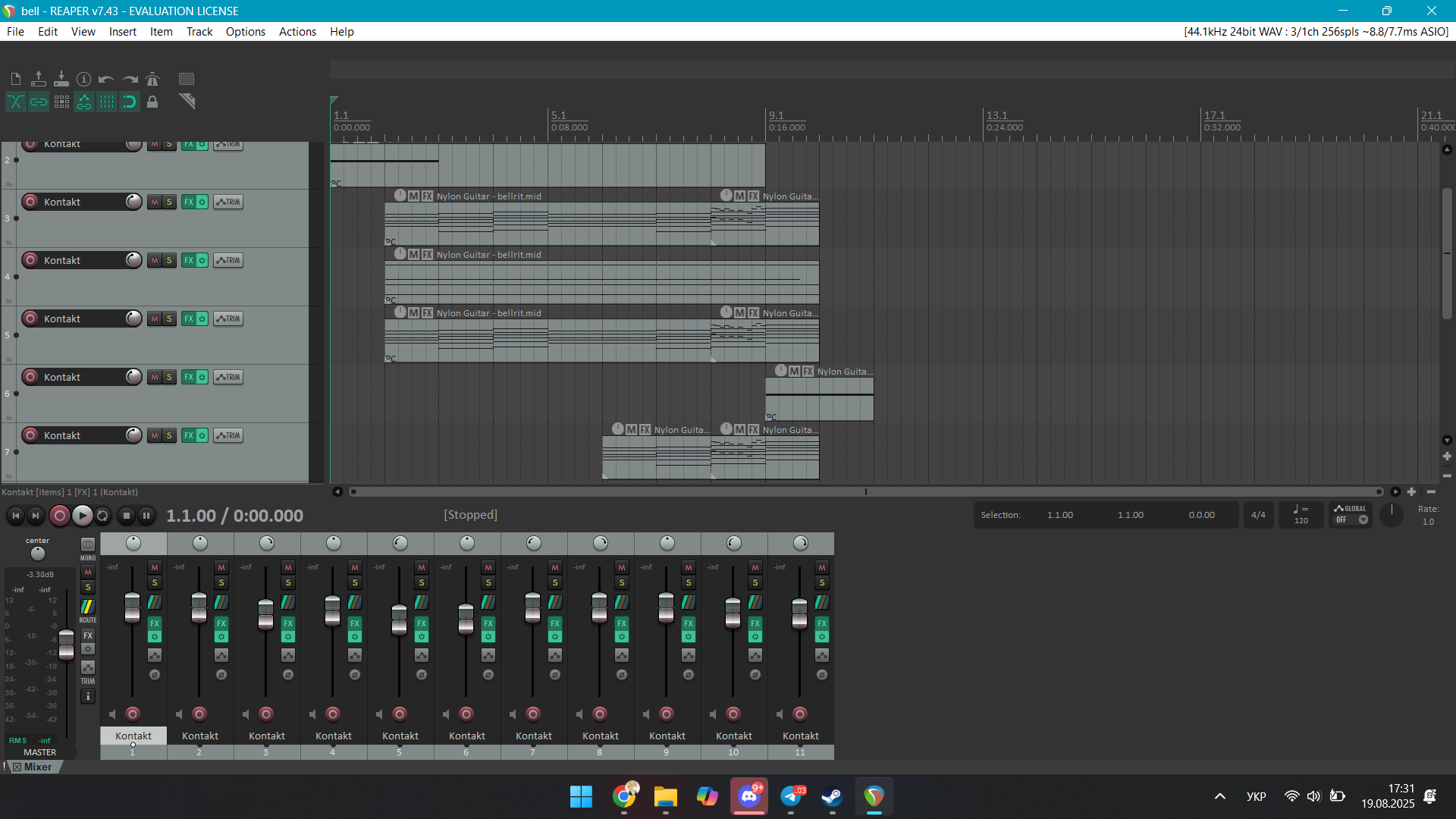Open Discord from the Windows taskbar
This screenshot has height=819, width=1456.
click(x=749, y=796)
